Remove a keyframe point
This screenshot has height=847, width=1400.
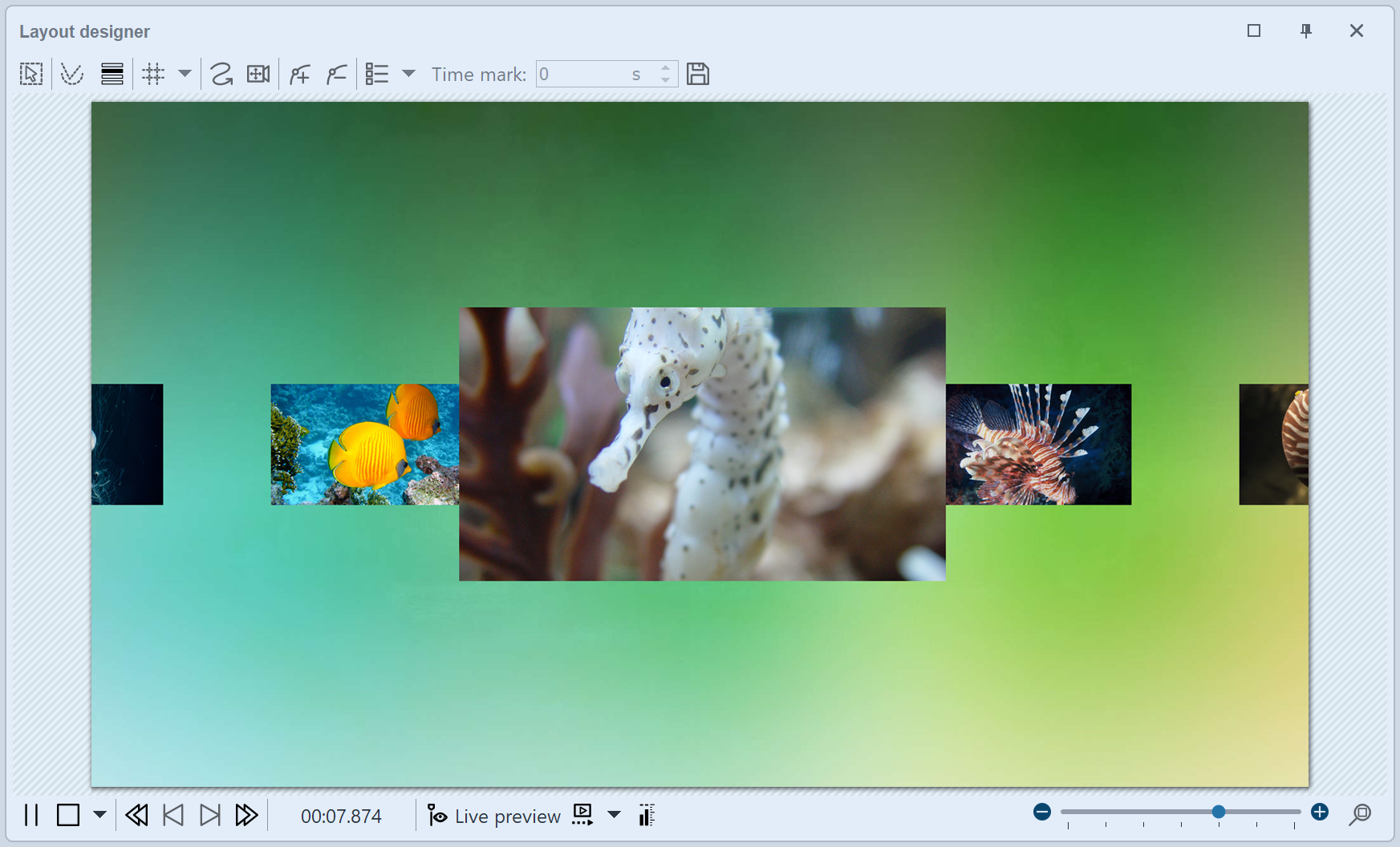[336, 74]
